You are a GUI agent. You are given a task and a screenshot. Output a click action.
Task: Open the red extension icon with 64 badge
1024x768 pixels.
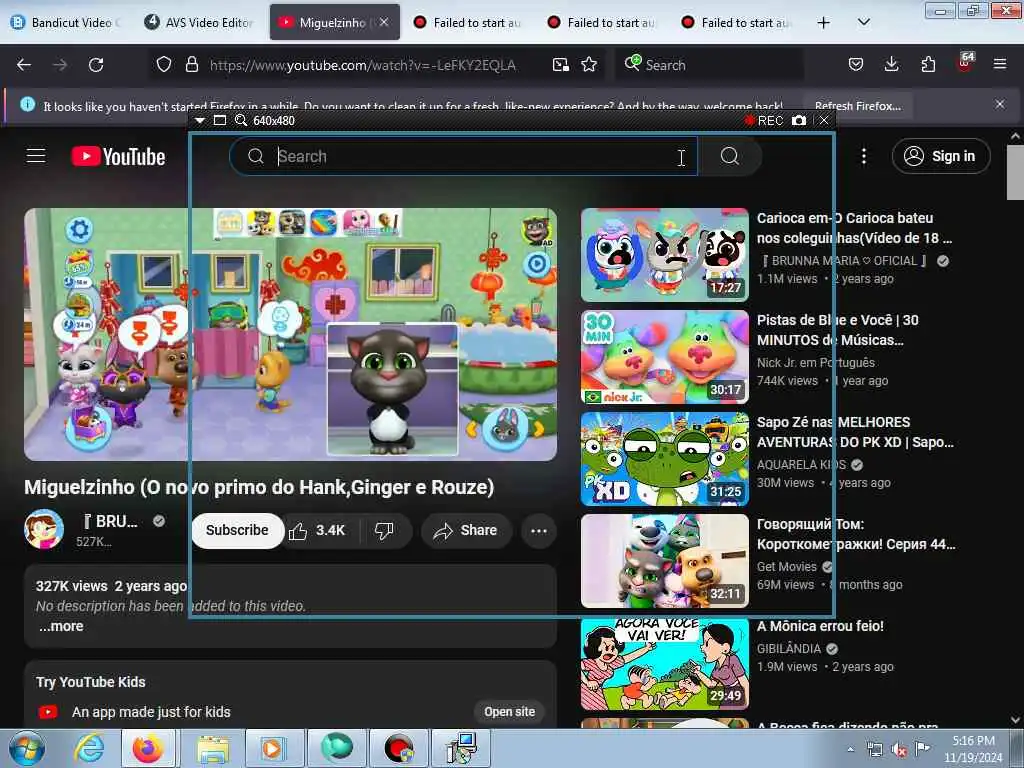(x=965, y=62)
